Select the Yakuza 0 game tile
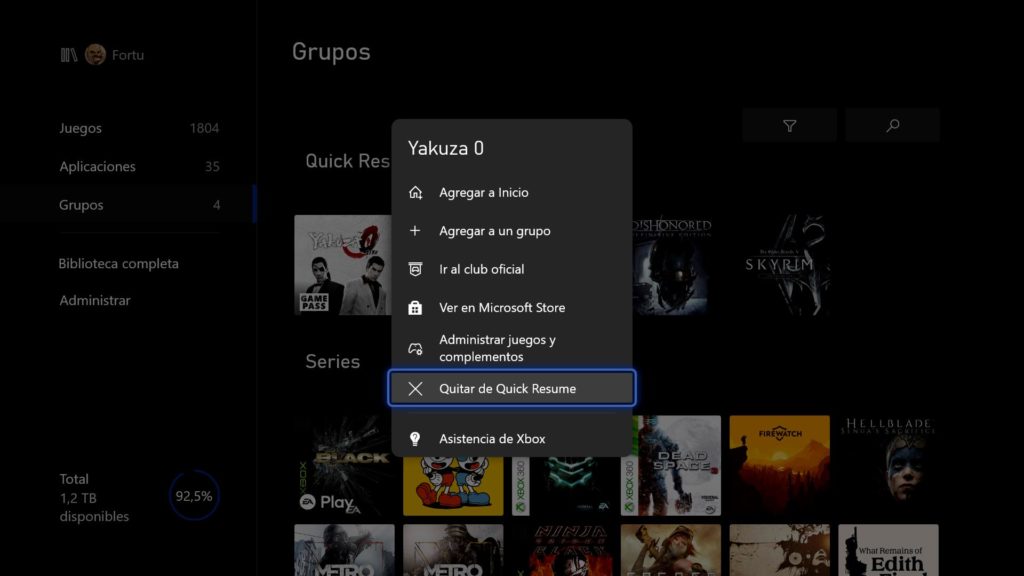This screenshot has height=576, width=1024. (x=343, y=265)
